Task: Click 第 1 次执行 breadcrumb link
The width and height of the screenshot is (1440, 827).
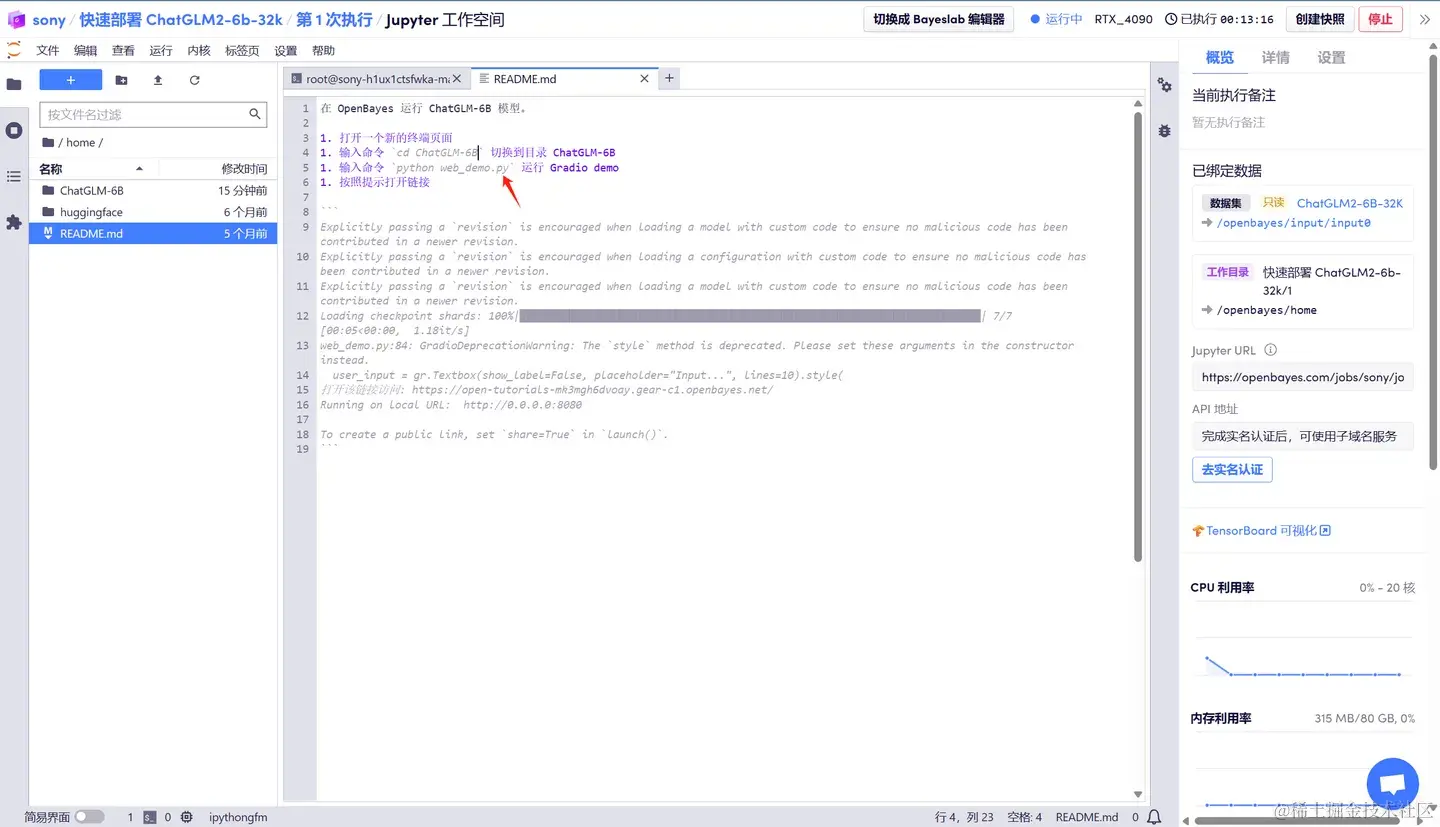Action: (334, 20)
